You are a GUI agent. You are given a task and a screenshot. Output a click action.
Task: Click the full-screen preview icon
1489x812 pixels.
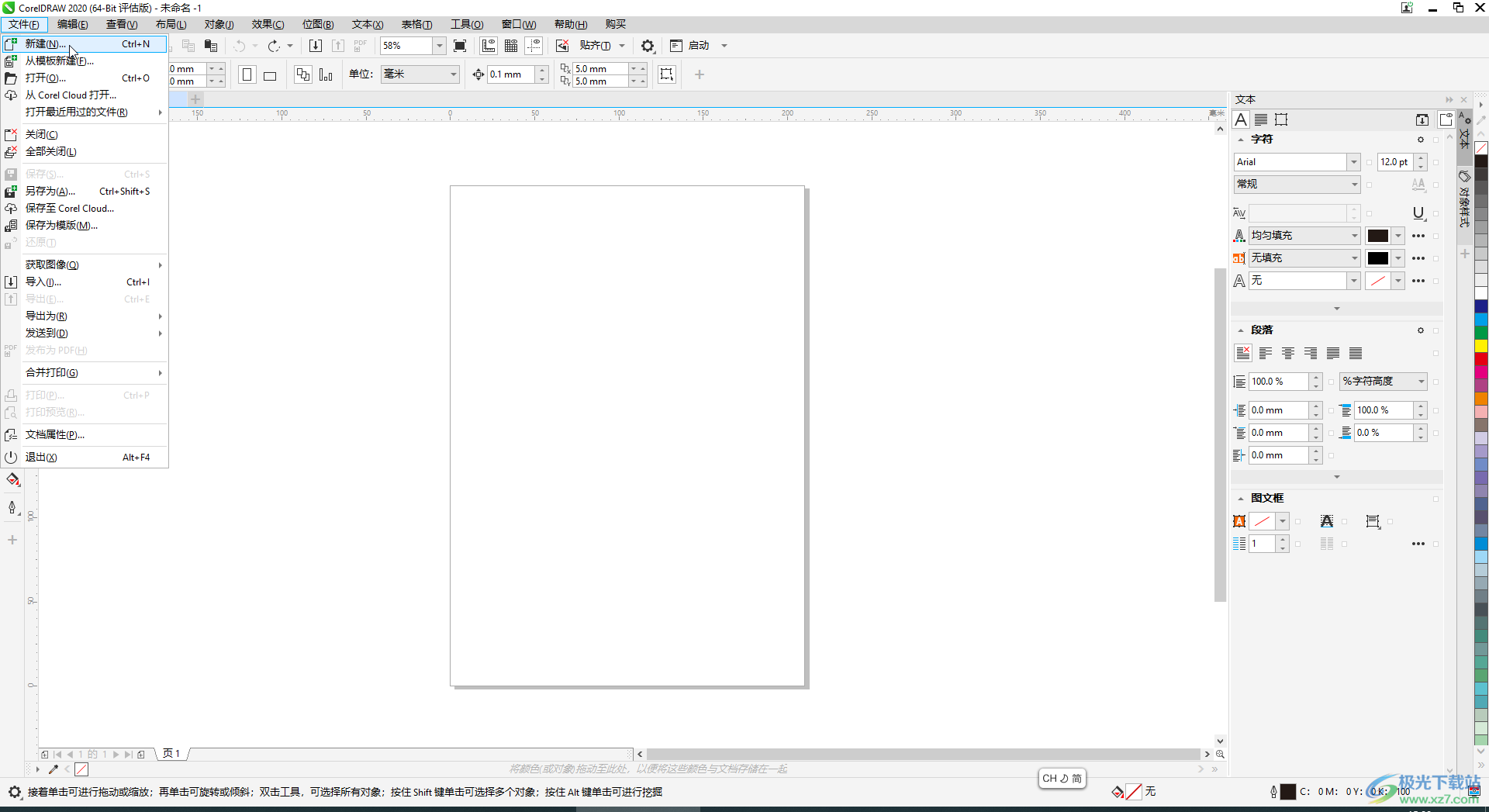pos(460,46)
